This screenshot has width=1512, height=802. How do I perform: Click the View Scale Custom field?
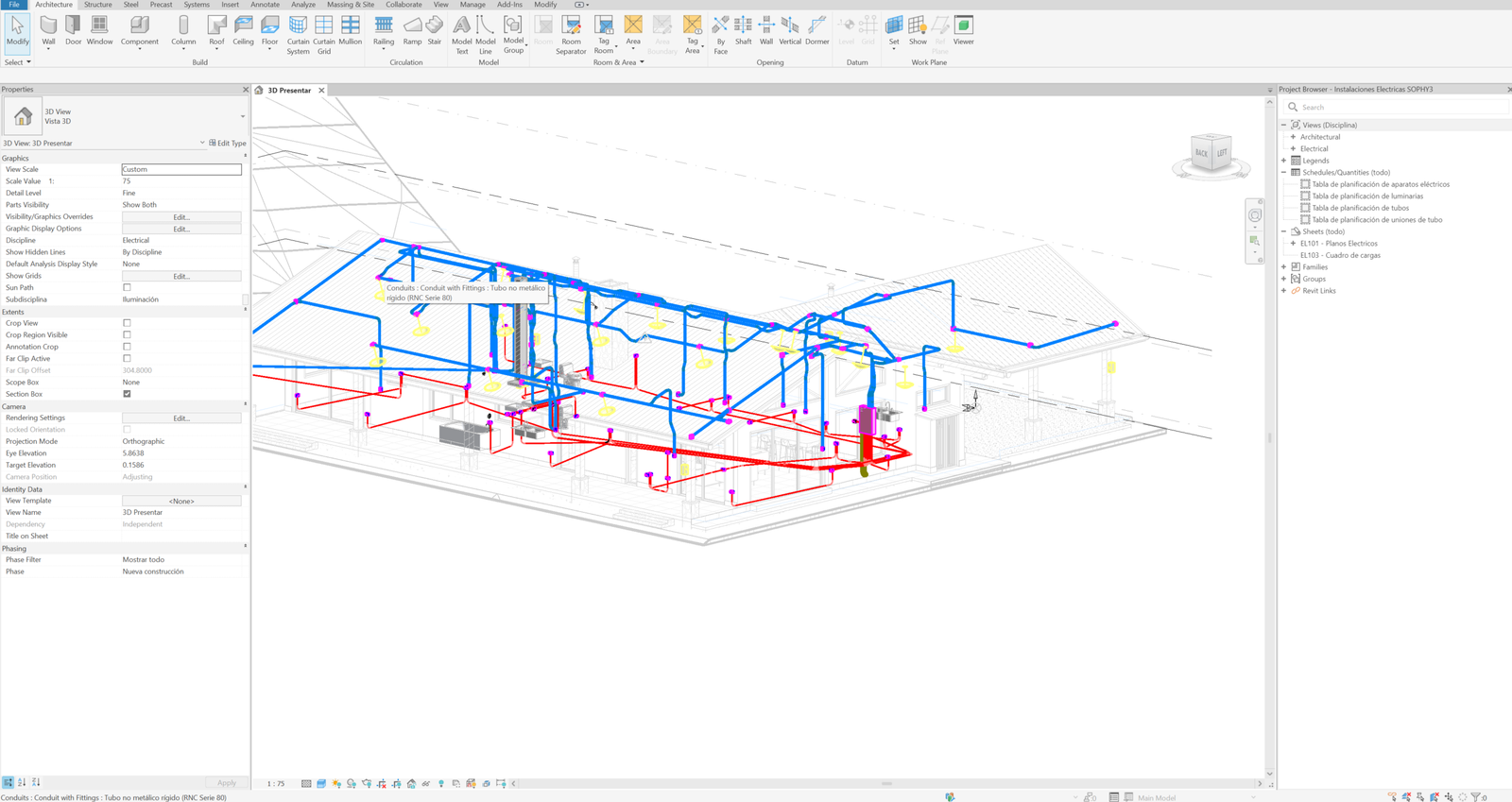pyautogui.click(x=181, y=169)
